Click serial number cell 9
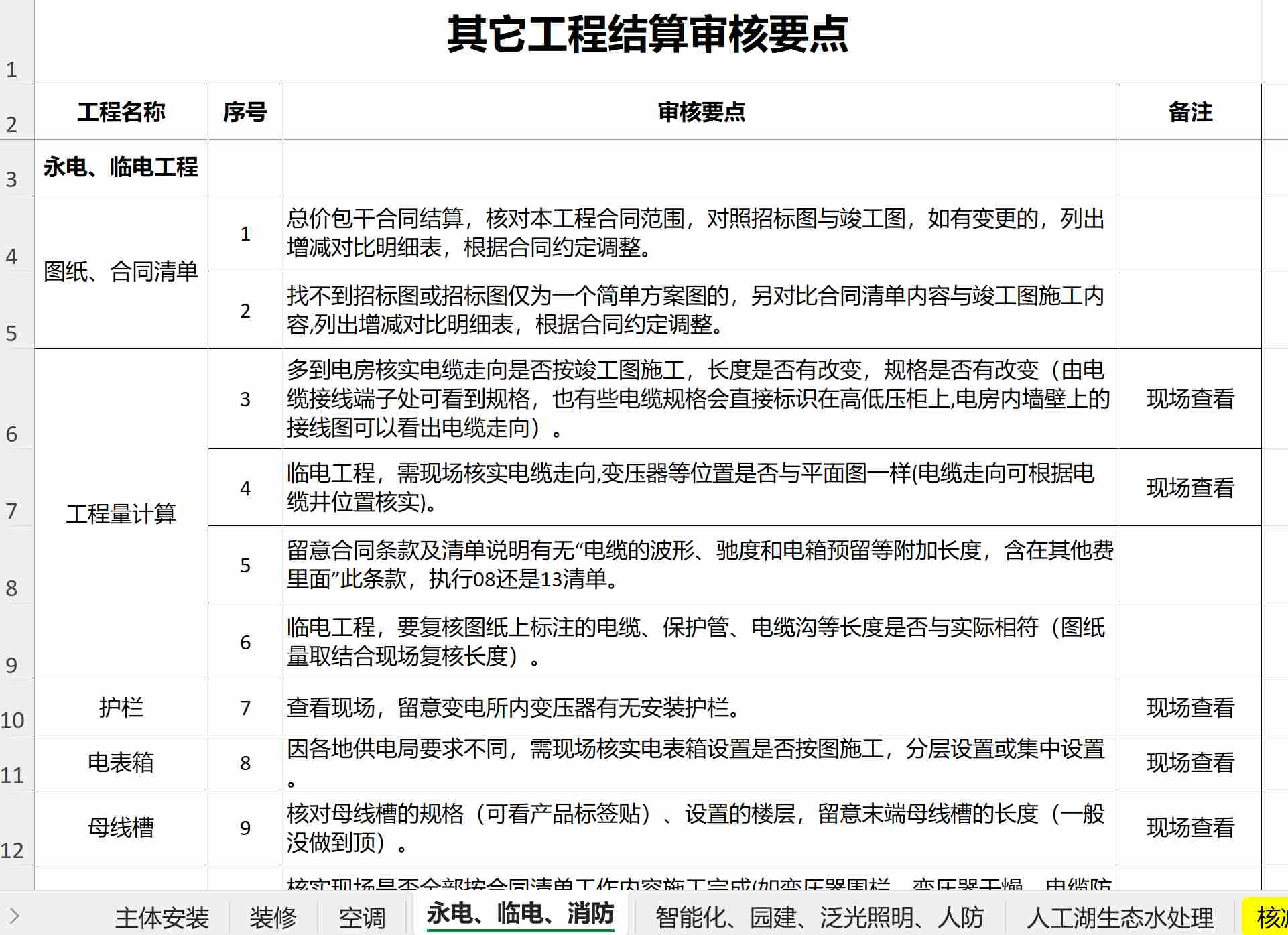 click(245, 828)
